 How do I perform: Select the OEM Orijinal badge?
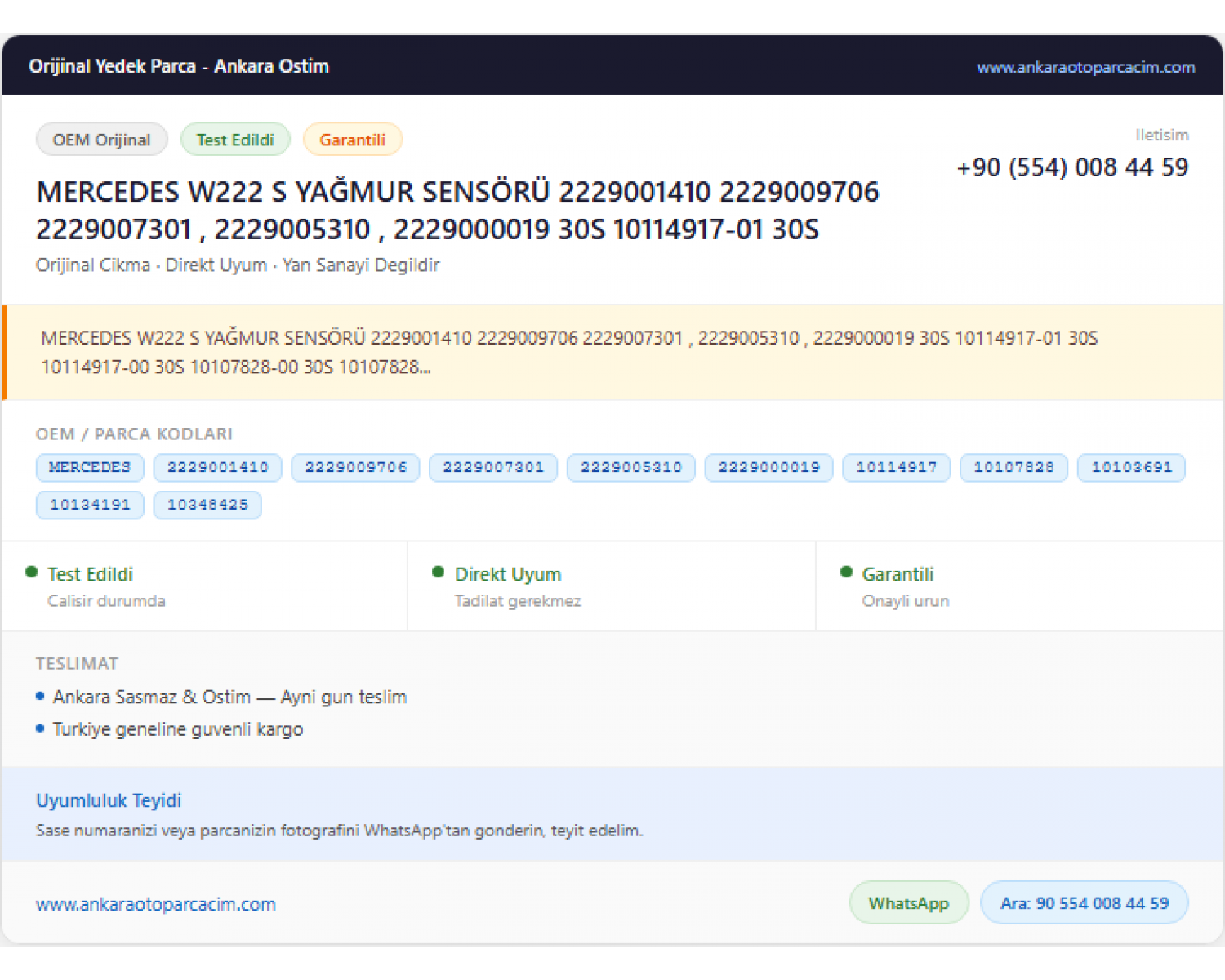102,140
